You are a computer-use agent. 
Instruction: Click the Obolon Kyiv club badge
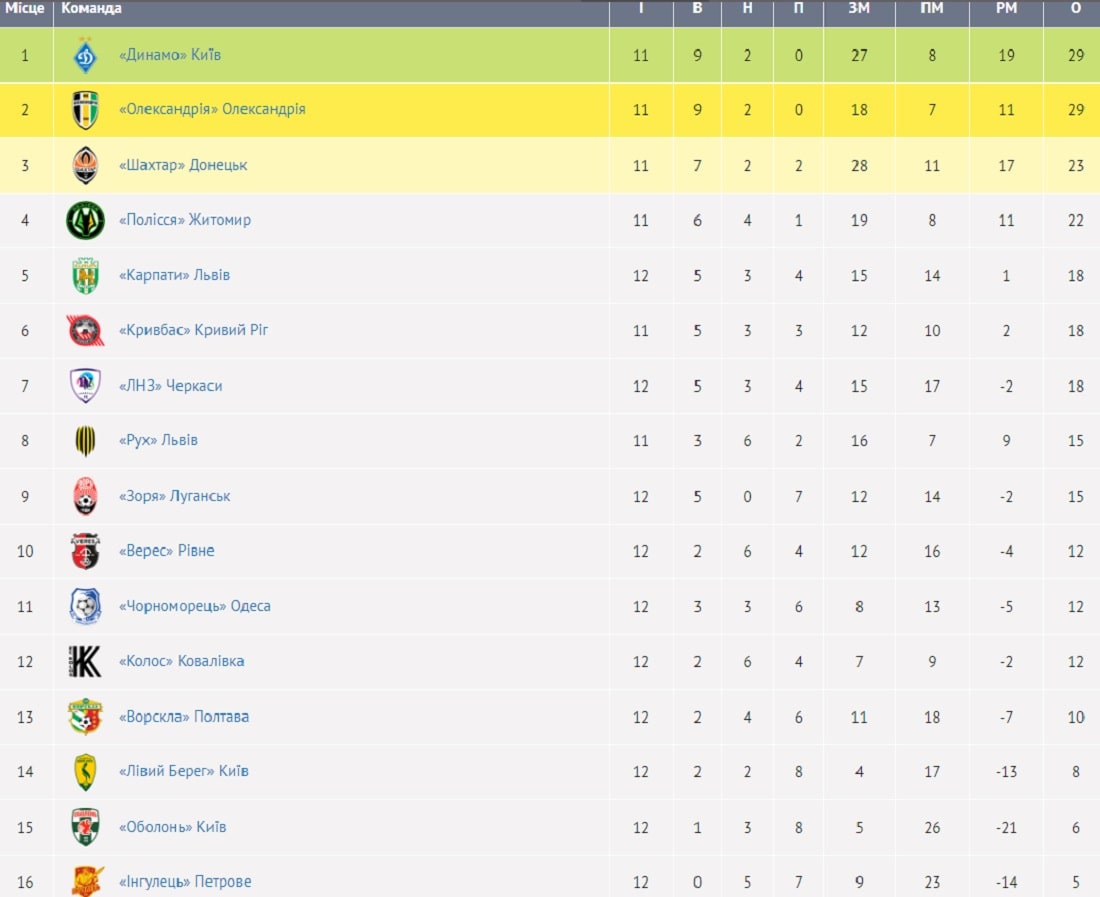[x=86, y=826]
